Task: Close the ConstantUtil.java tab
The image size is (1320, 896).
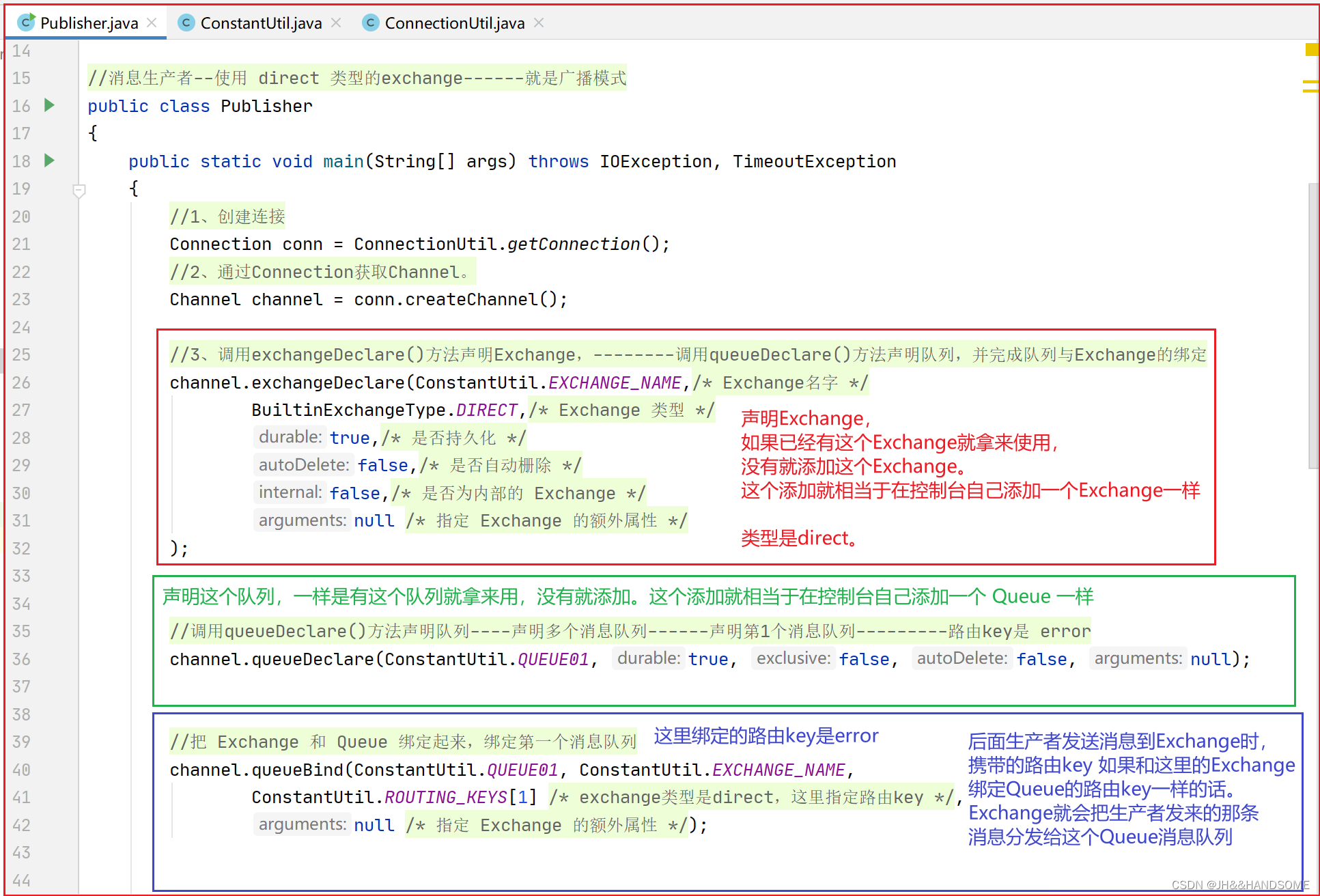Action: pos(336,23)
